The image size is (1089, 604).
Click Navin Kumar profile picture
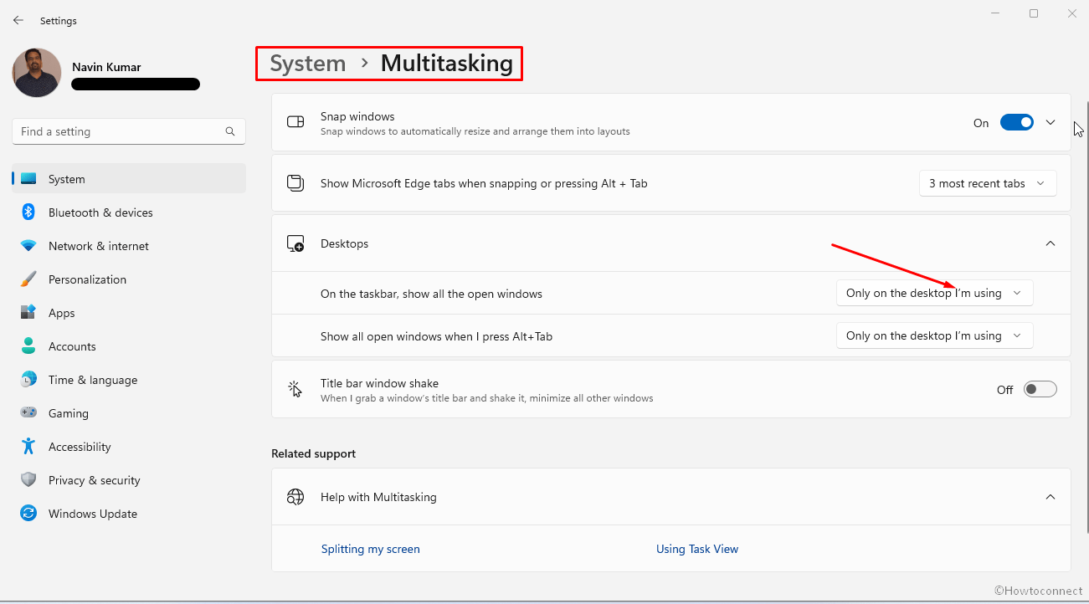(37, 72)
